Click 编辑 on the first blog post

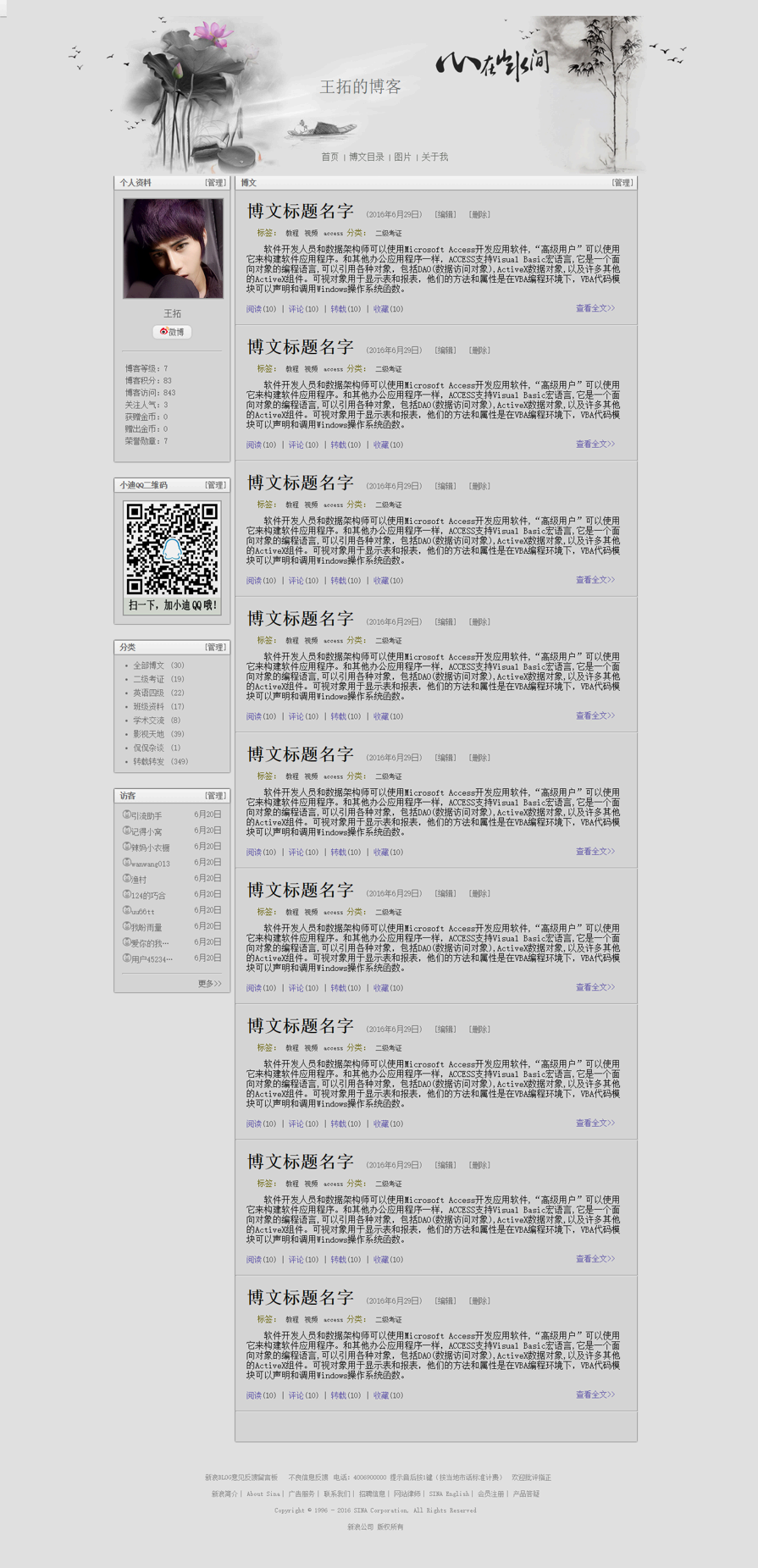[445, 215]
